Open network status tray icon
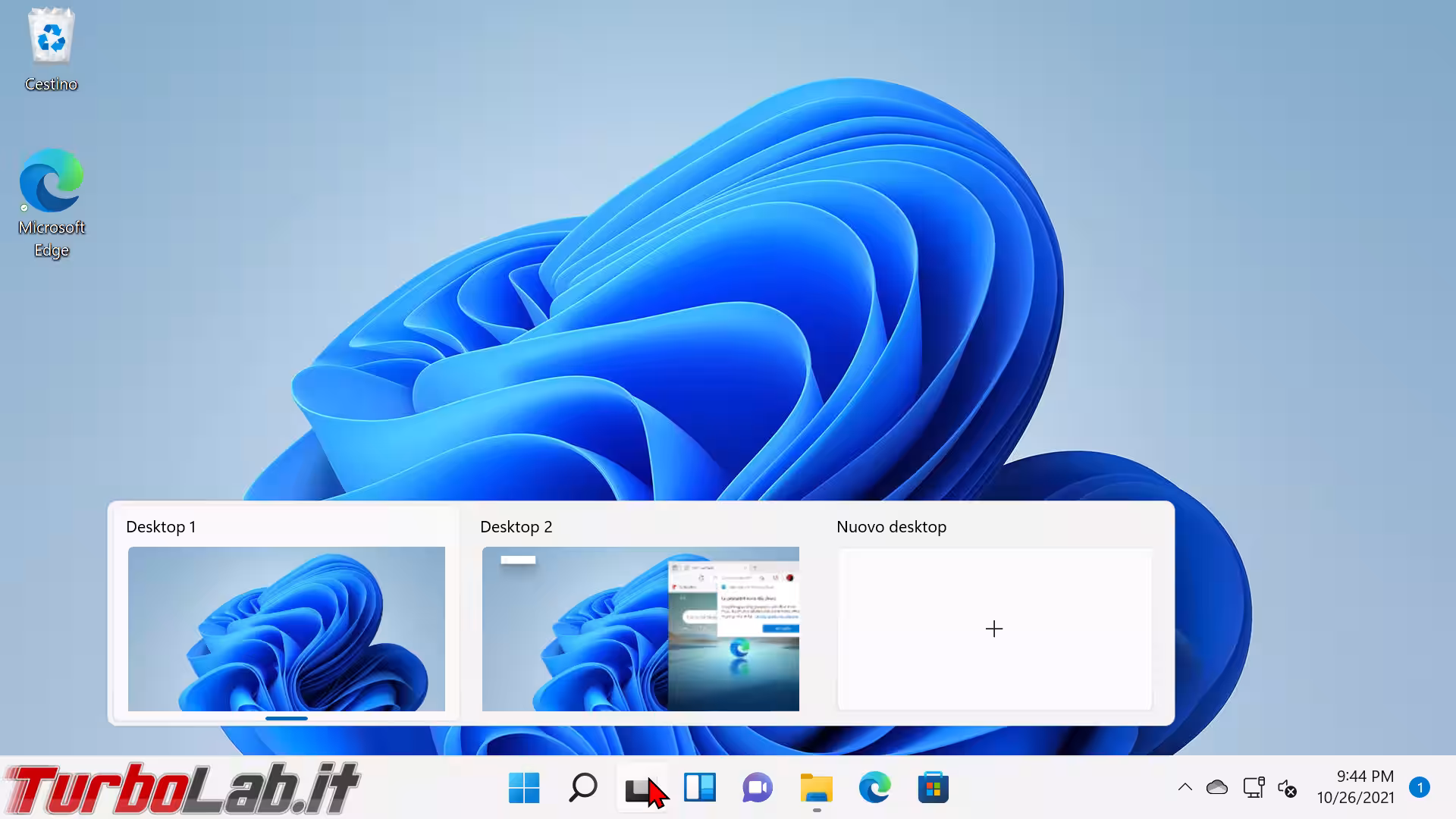The width and height of the screenshot is (1456, 819). click(1254, 788)
